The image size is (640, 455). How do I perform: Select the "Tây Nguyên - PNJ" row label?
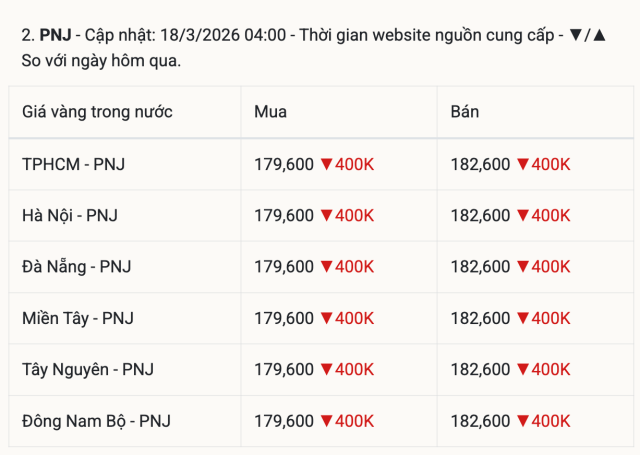87,369
